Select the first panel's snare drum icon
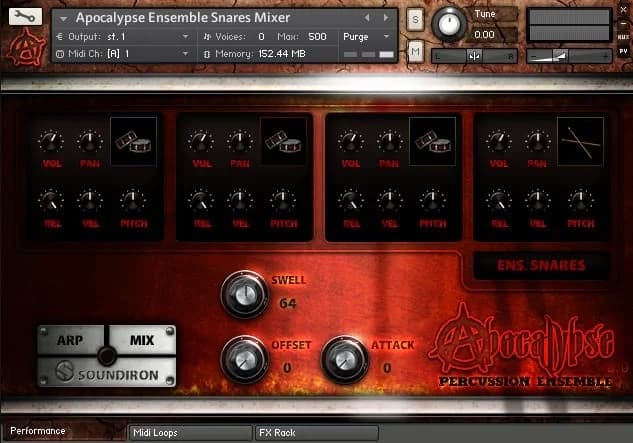Viewport: 633px width, 443px height. click(133, 141)
